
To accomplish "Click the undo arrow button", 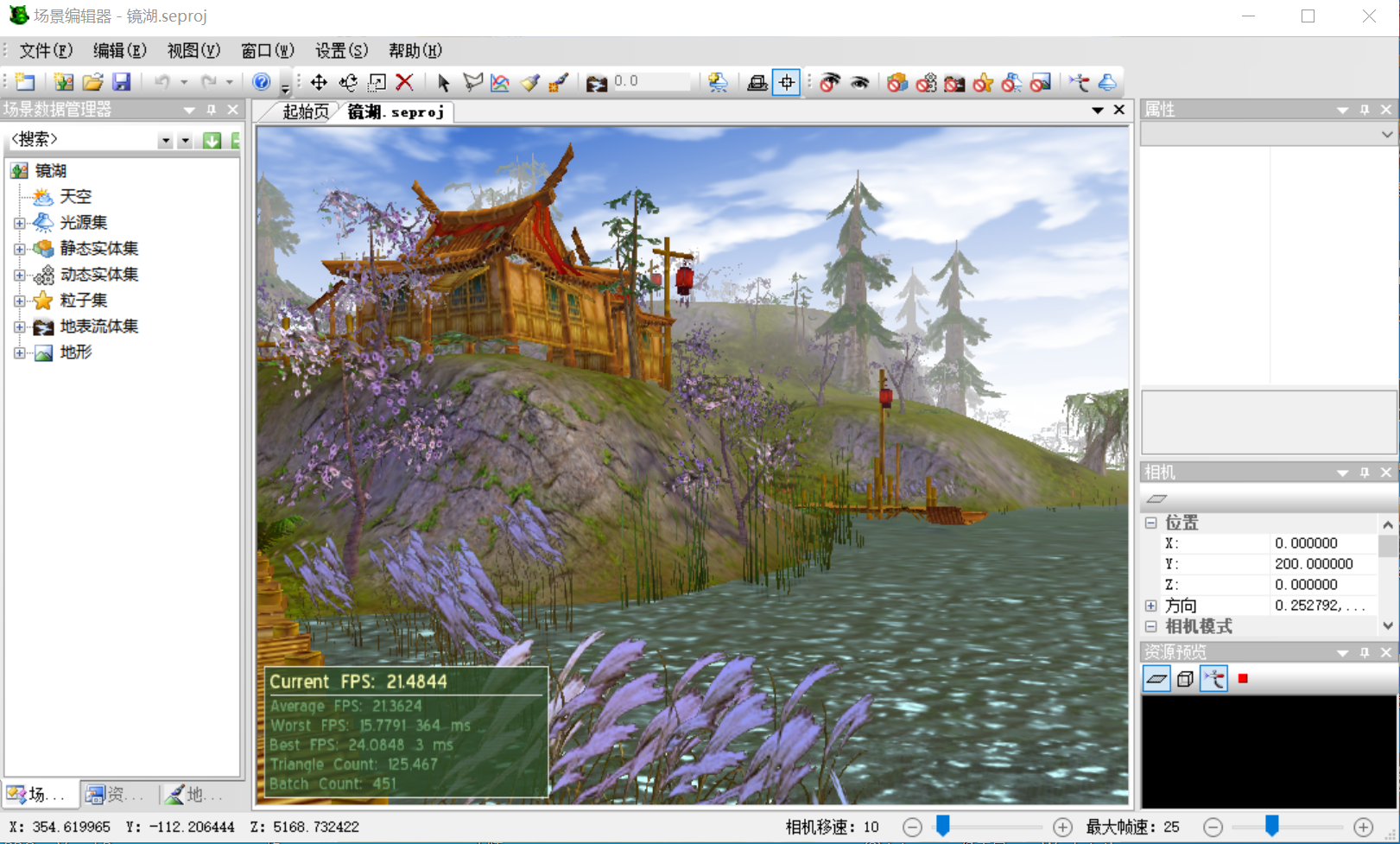I will click(162, 82).
